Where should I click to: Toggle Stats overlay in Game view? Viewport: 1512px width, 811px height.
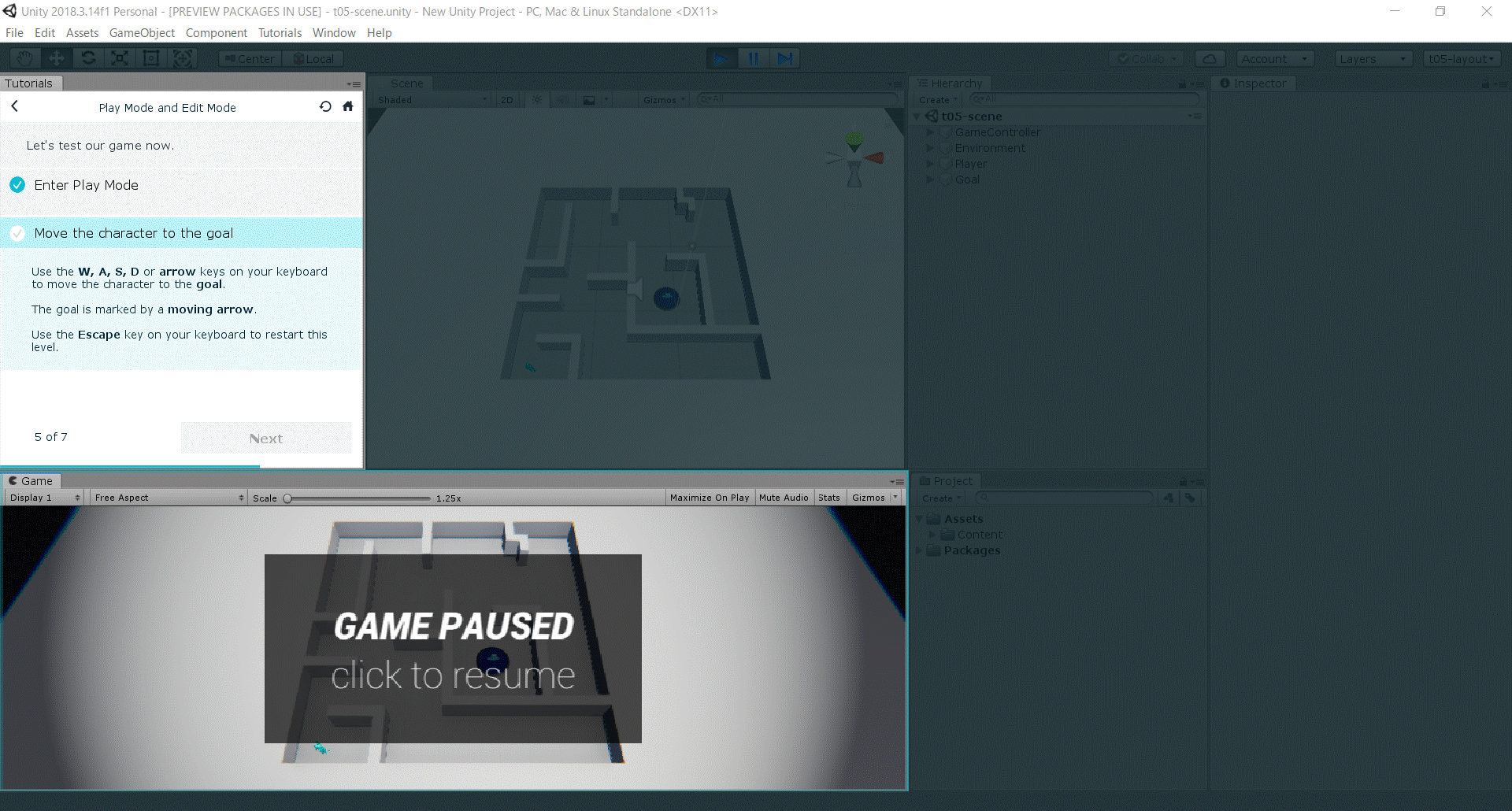[x=829, y=498]
